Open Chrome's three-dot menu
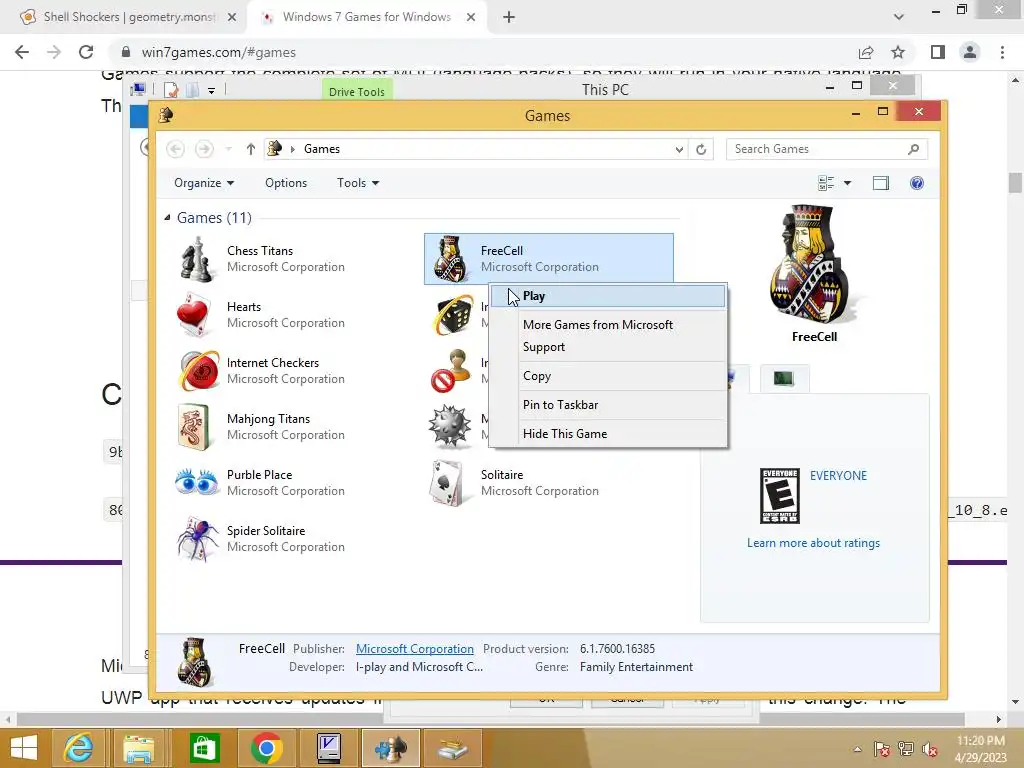1024x768 pixels. pyautogui.click(x=1002, y=52)
